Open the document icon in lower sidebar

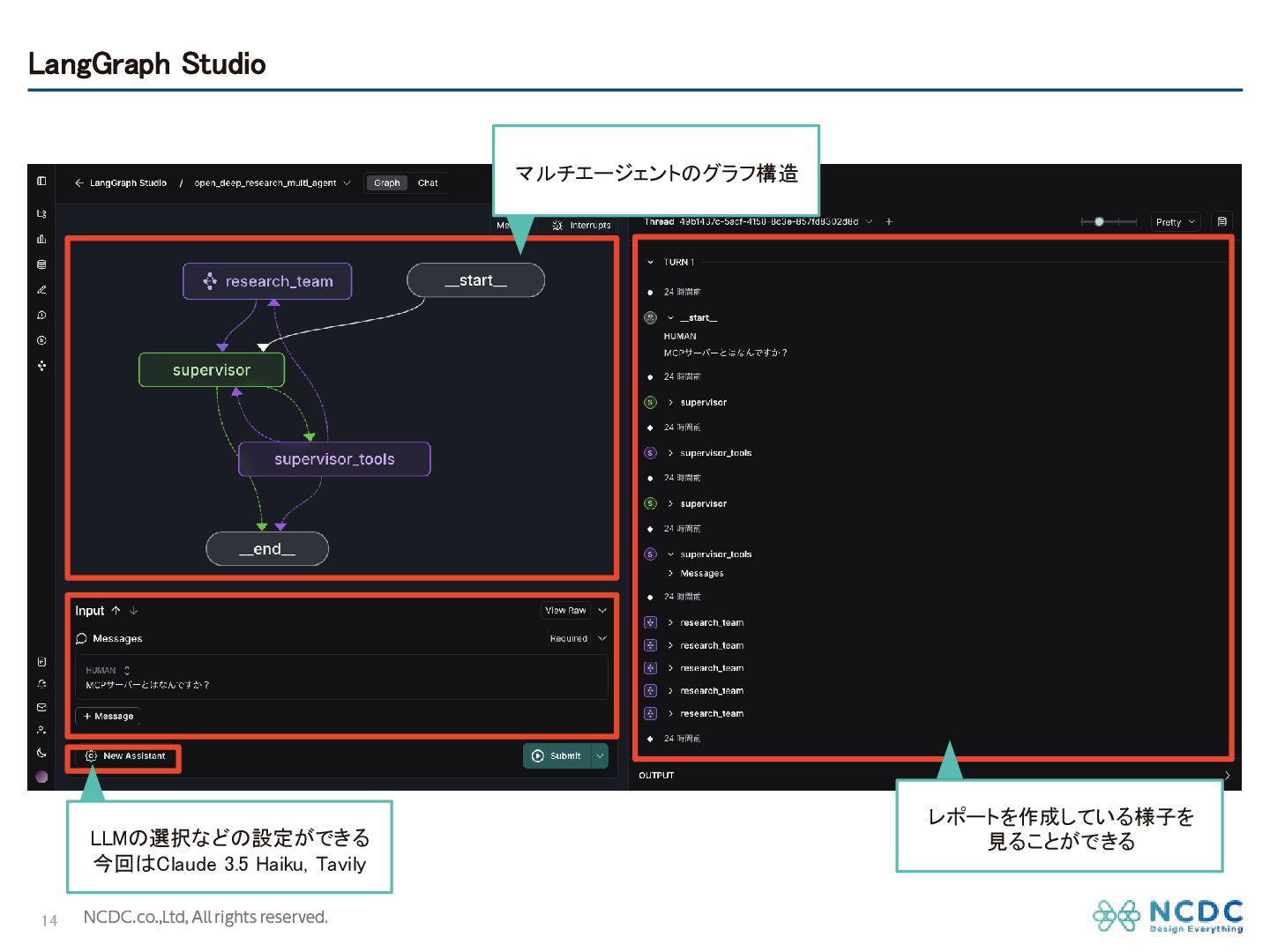pos(41,661)
